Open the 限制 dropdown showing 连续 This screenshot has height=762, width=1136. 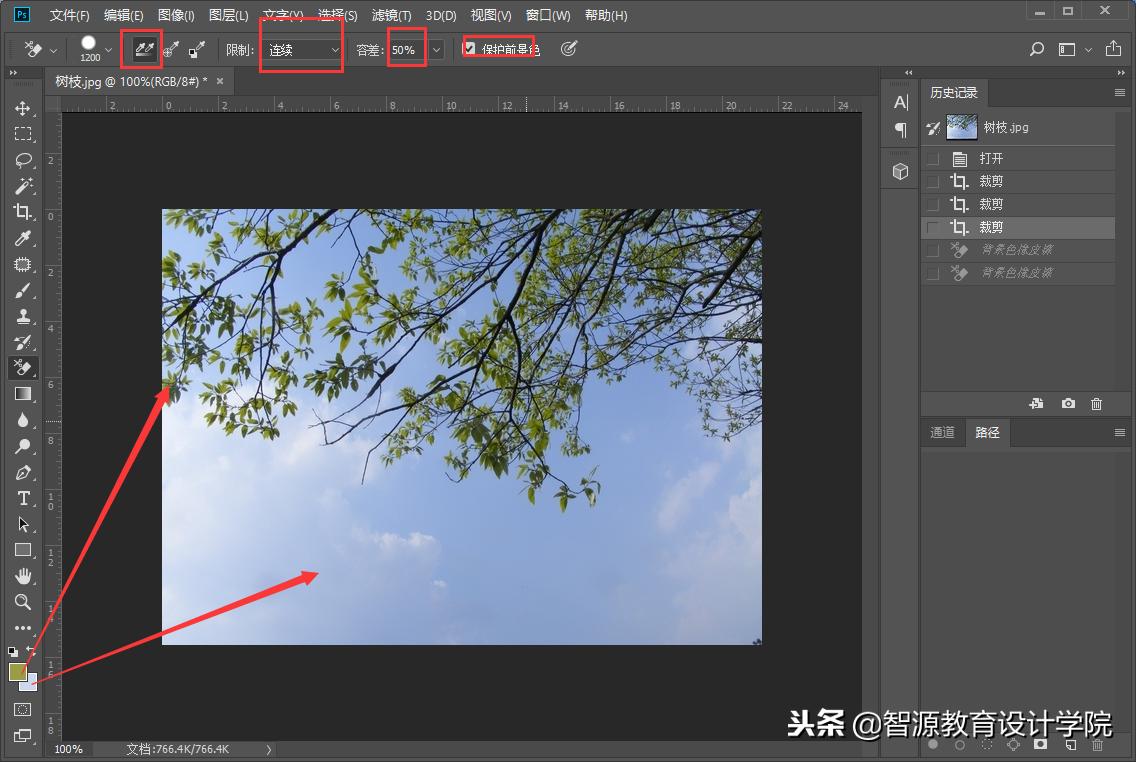click(x=302, y=48)
